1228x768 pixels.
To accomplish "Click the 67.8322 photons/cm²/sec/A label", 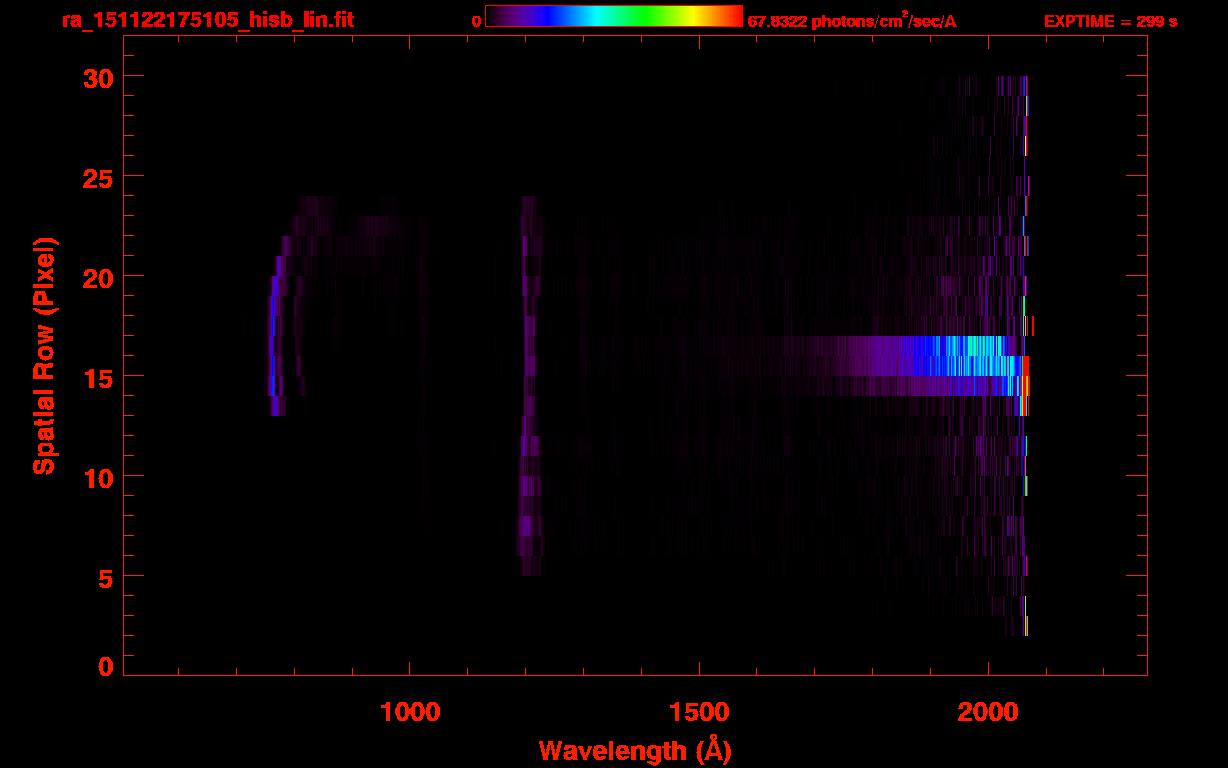I will tap(852, 20).
